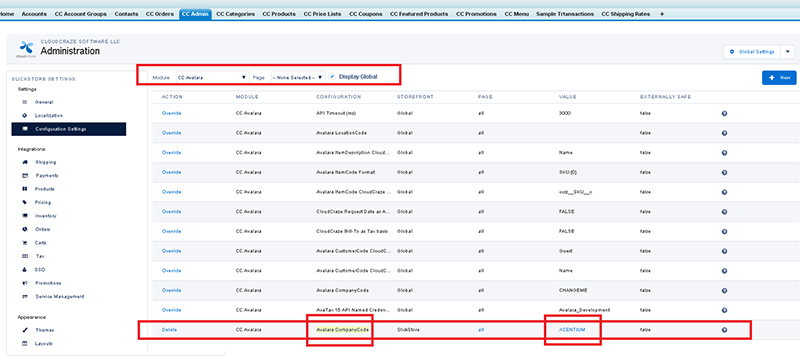Click the STOREFRONT column header
The height and width of the screenshot is (361, 800).
(x=415, y=97)
